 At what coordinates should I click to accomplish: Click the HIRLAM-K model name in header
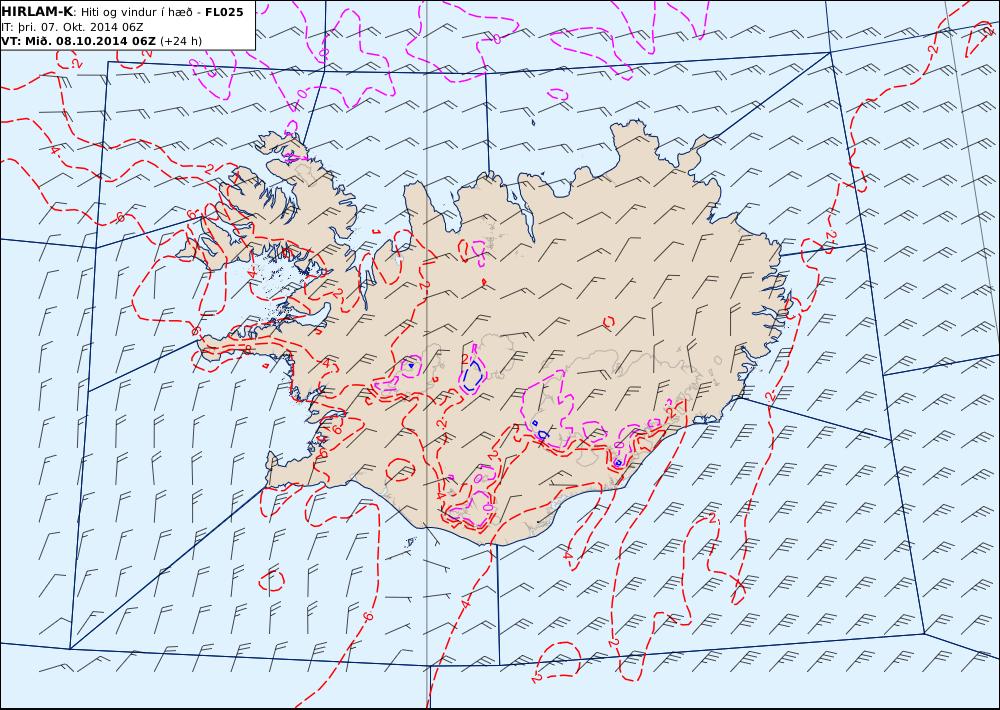37,12
